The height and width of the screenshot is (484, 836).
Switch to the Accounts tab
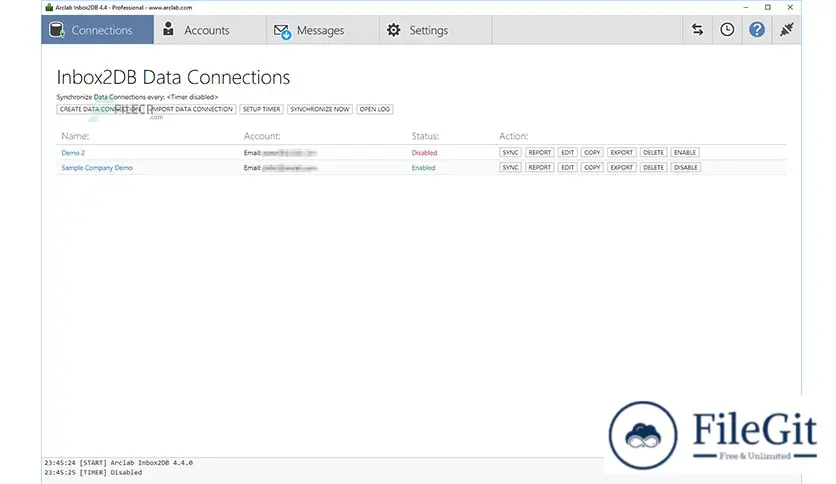point(210,30)
